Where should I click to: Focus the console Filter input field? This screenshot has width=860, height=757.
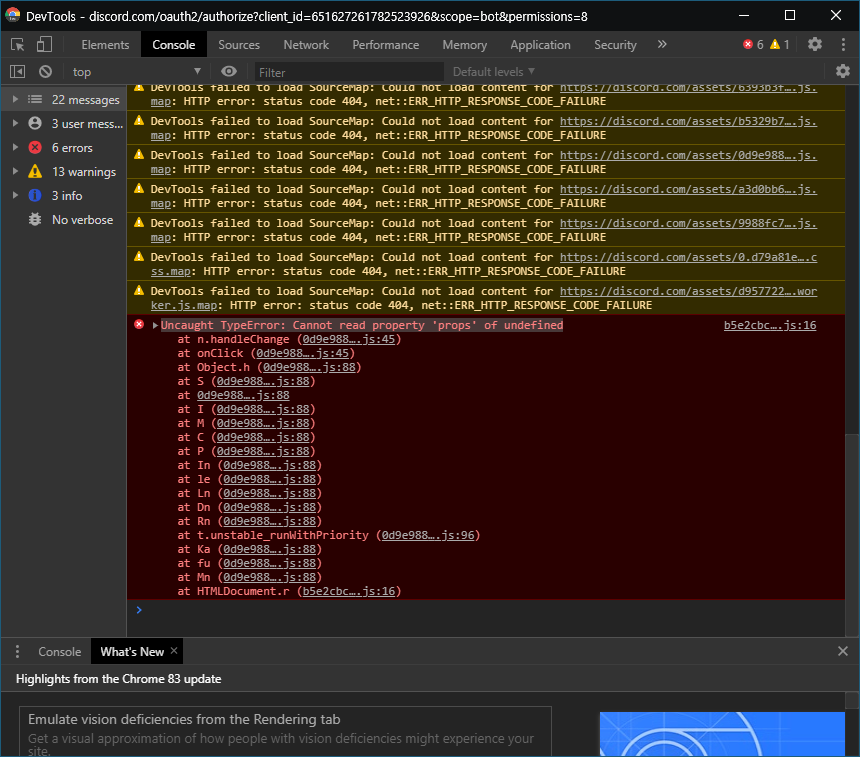pyautogui.click(x=348, y=72)
